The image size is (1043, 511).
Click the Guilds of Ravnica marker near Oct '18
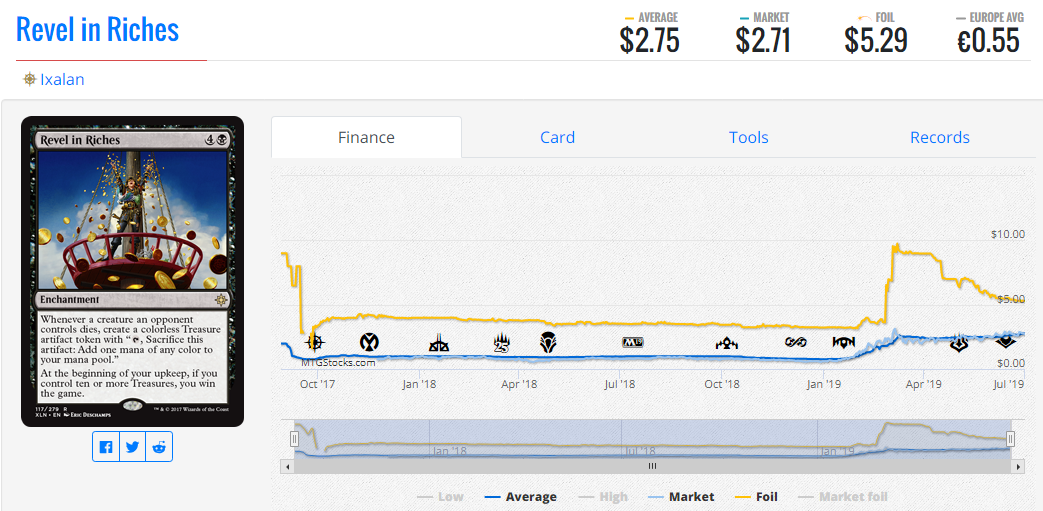point(726,343)
